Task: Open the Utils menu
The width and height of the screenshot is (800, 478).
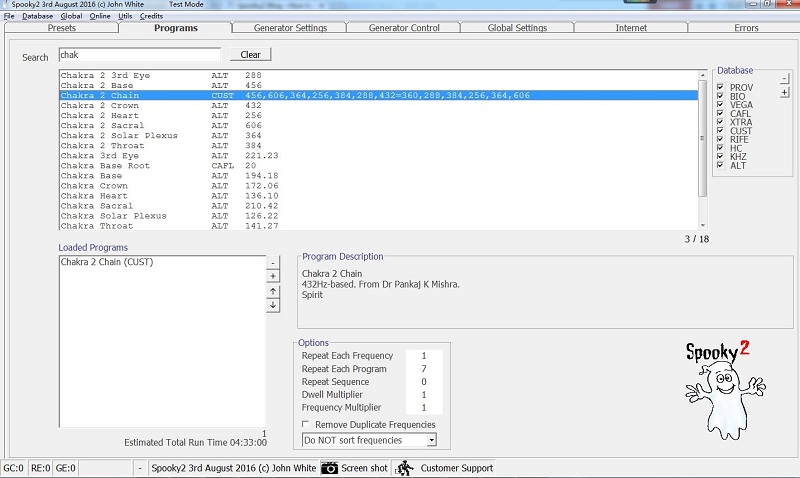Action: pyautogui.click(x=124, y=17)
